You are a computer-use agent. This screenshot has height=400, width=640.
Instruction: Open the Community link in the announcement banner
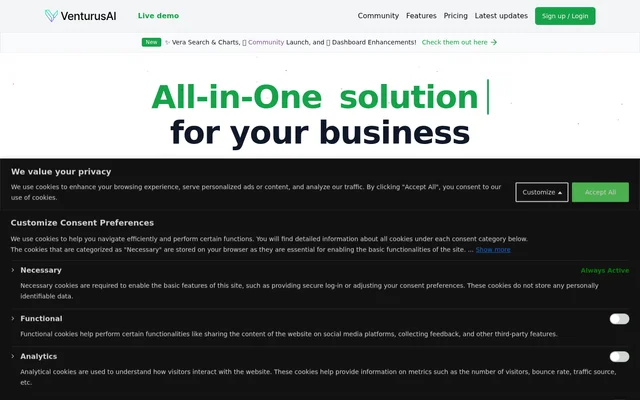(x=266, y=42)
